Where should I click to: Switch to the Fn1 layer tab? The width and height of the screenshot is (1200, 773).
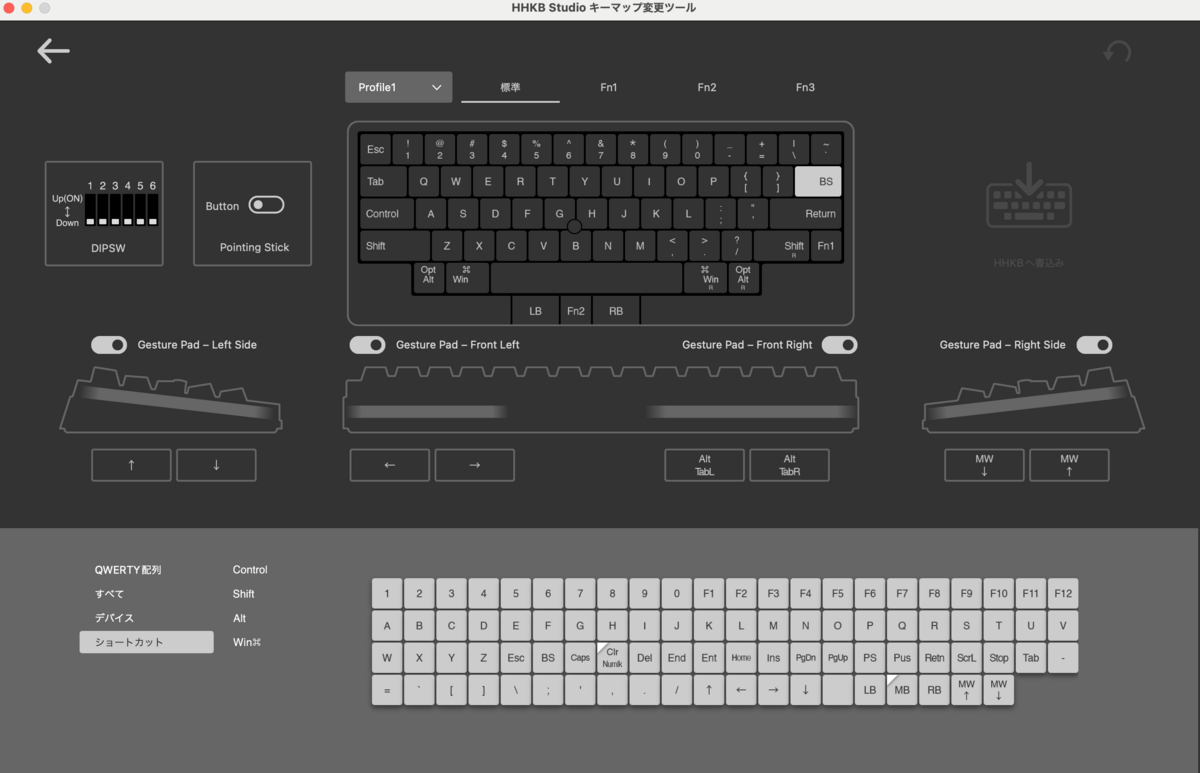click(608, 87)
